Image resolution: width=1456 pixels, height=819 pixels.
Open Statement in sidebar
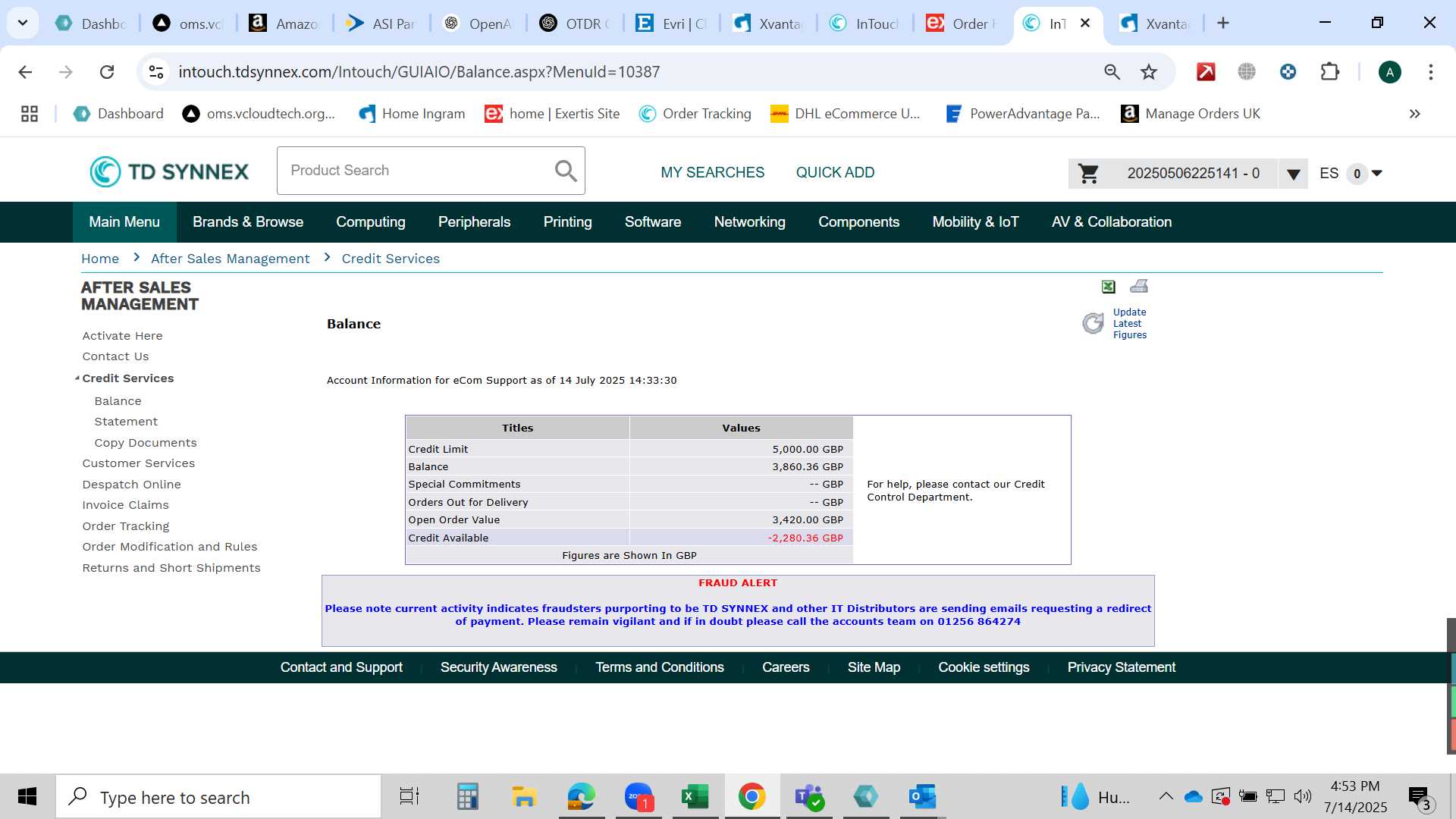(126, 422)
